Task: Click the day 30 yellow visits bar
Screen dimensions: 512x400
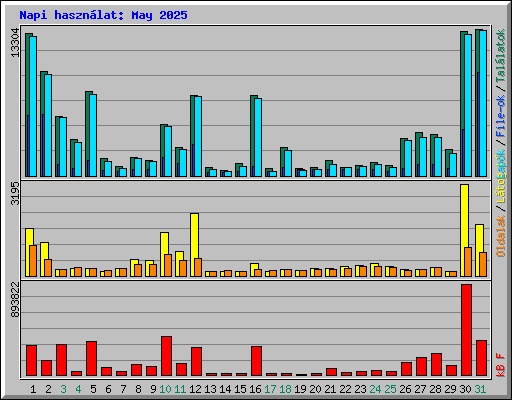Action: tap(464, 230)
